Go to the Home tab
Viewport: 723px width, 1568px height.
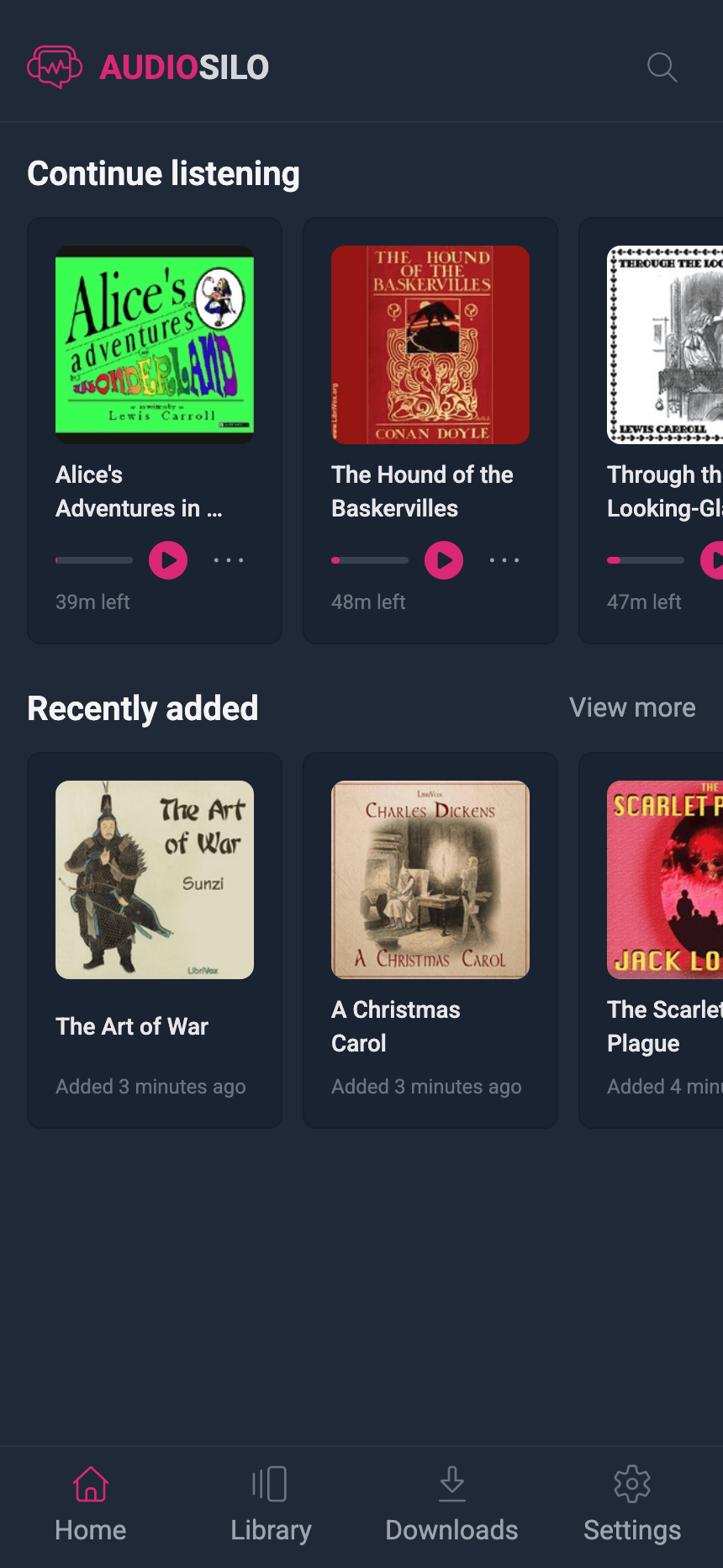tap(91, 1506)
